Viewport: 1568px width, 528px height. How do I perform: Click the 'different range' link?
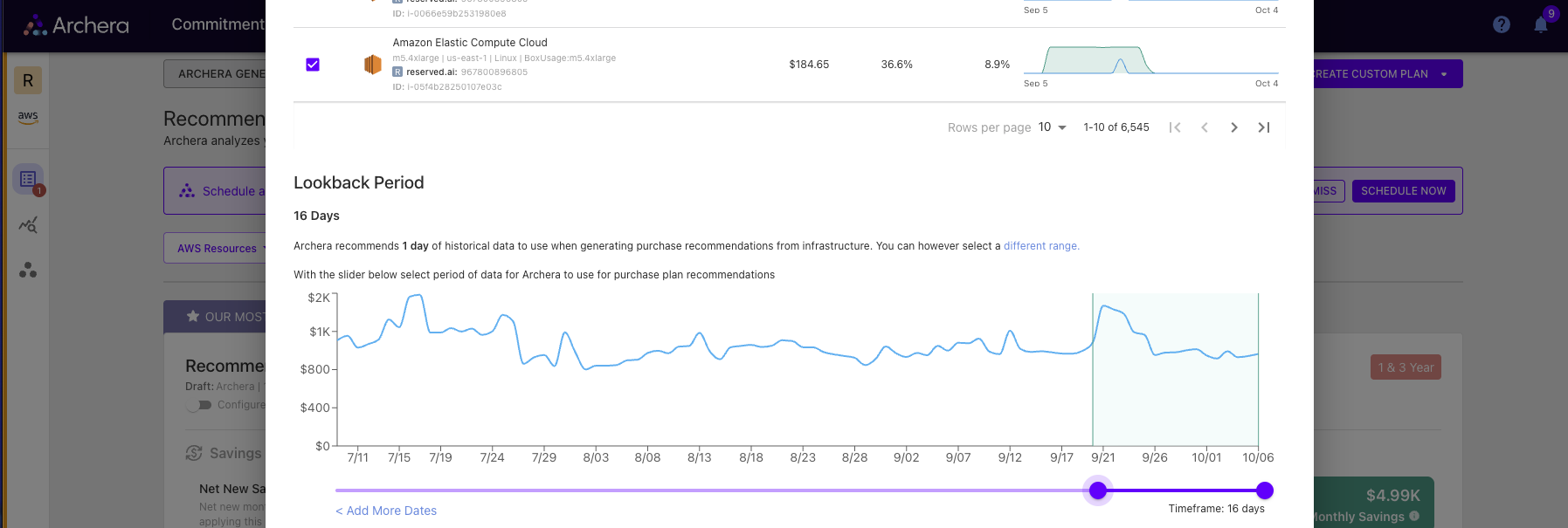(x=1041, y=246)
